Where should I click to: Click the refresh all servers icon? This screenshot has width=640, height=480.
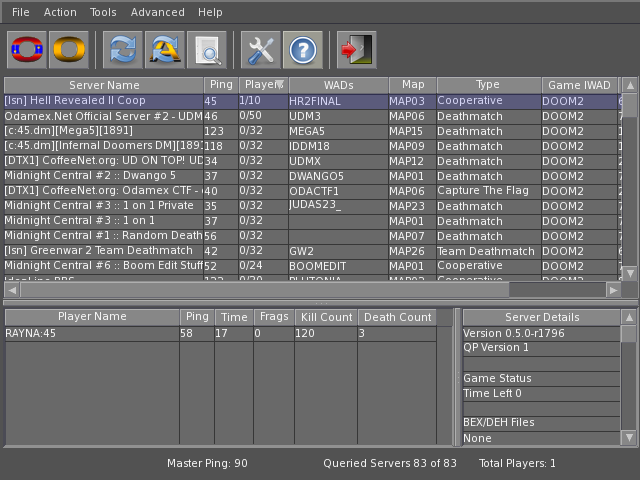165,50
